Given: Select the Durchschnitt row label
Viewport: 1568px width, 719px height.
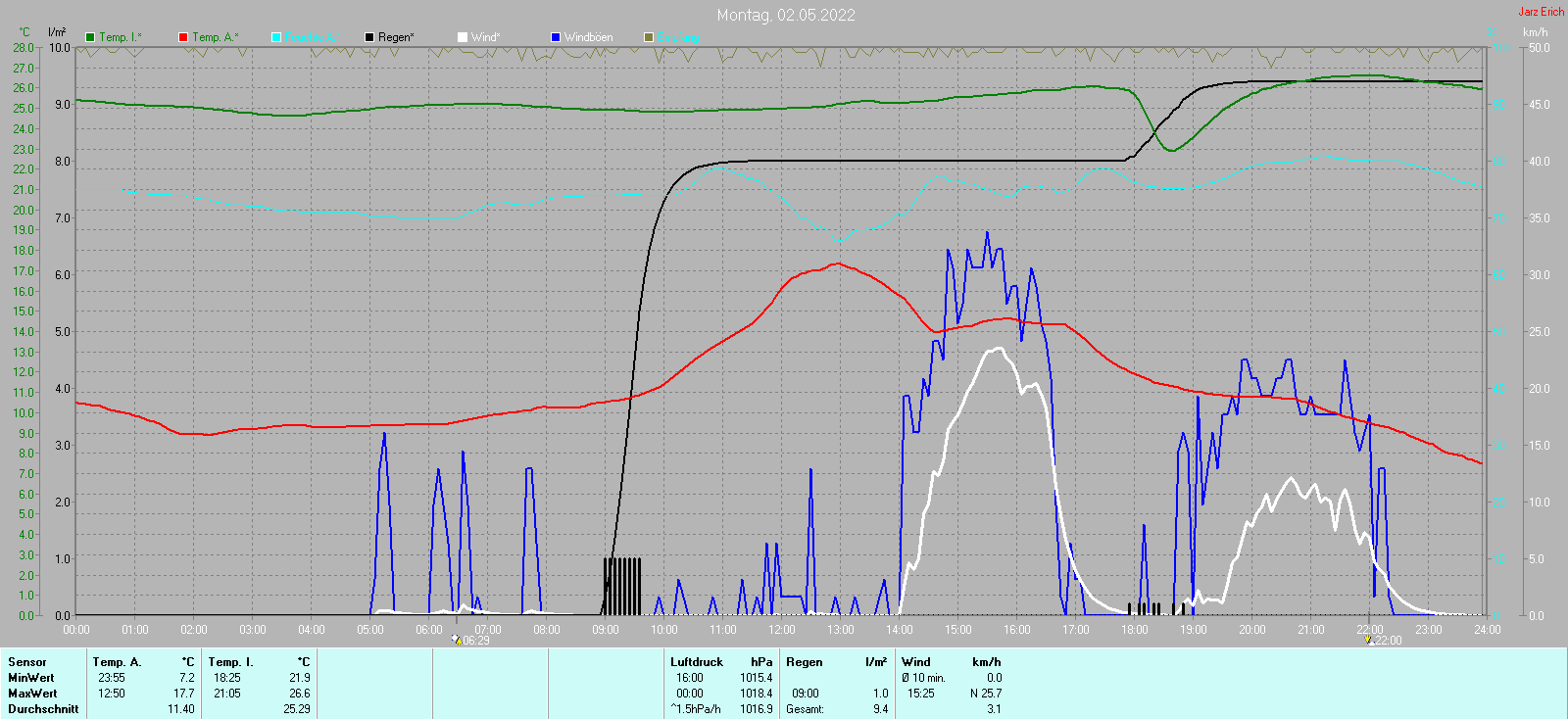Looking at the screenshot, I should (x=43, y=709).
